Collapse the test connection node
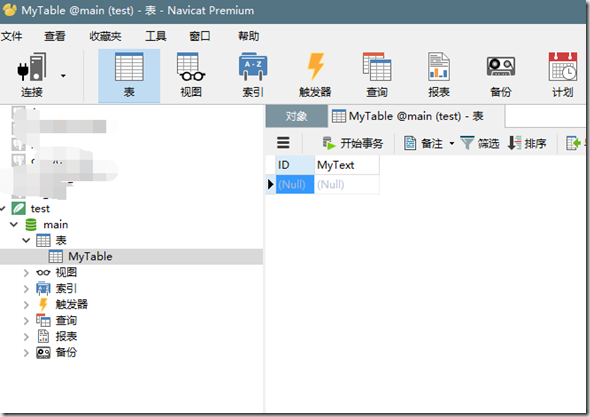The width and height of the screenshot is (590, 417). coord(3,208)
